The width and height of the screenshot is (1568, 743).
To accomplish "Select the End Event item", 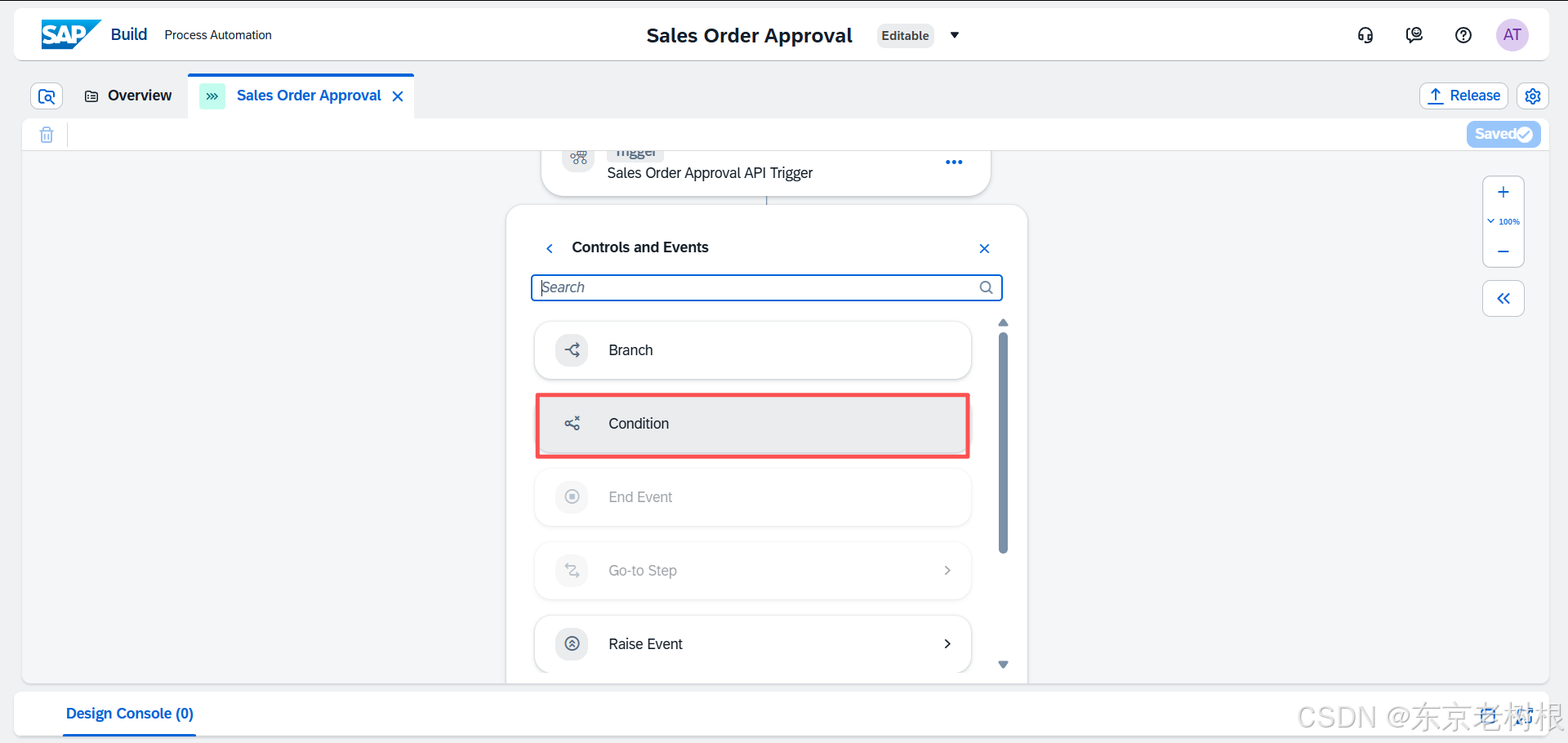I will 752,497.
